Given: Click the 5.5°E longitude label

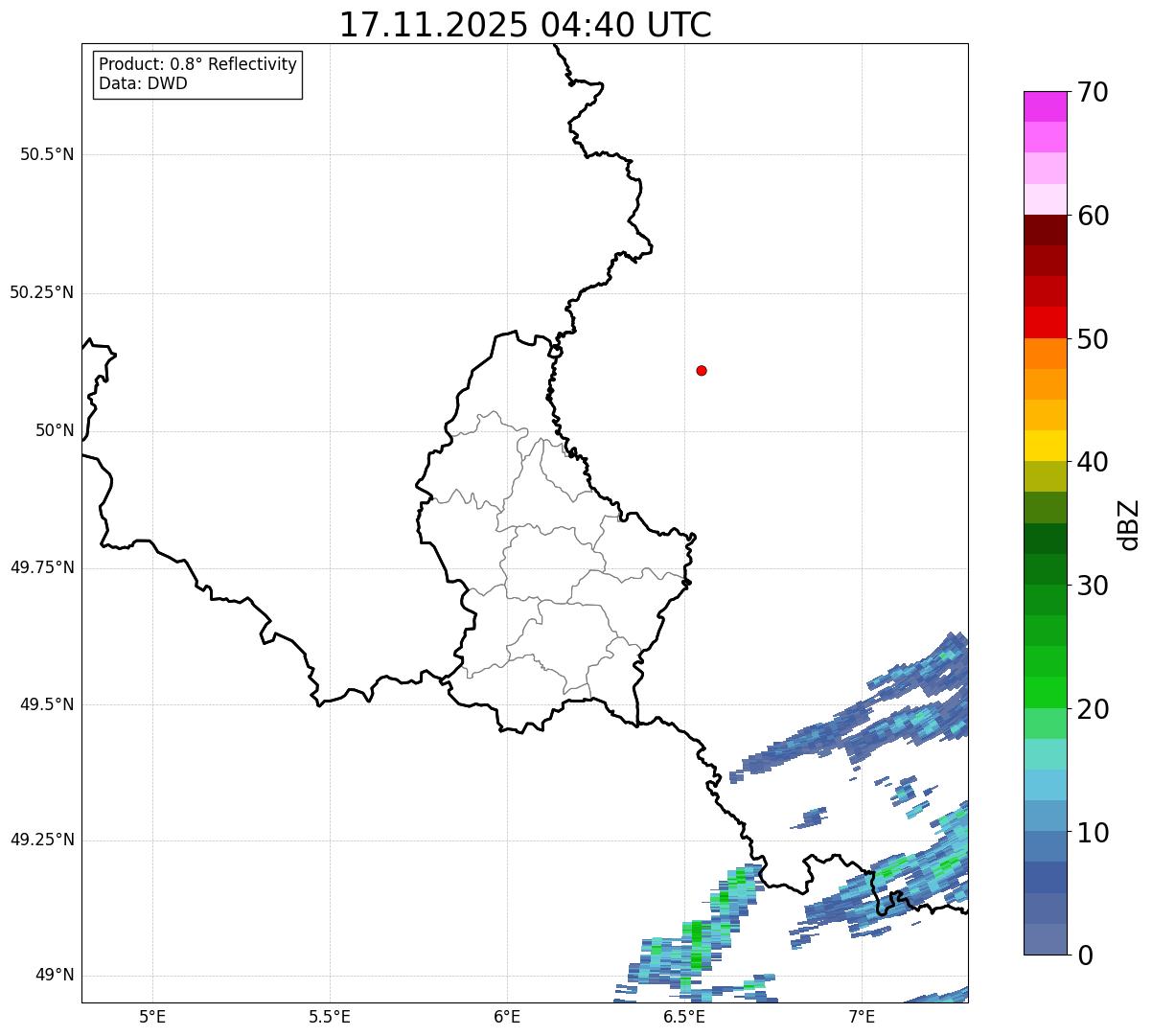Looking at the screenshot, I should (330, 1016).
